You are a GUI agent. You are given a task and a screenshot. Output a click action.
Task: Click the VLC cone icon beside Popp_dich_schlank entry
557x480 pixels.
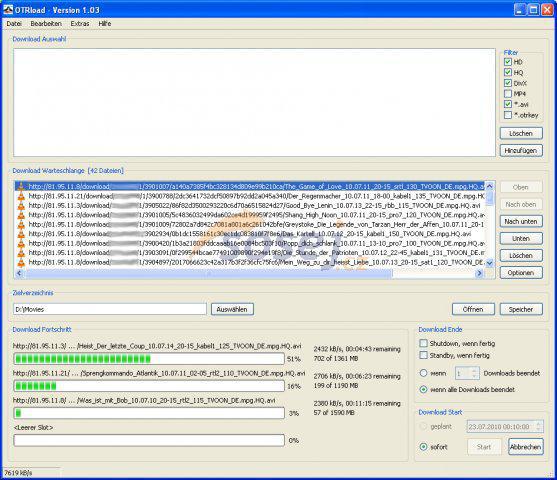21,243
